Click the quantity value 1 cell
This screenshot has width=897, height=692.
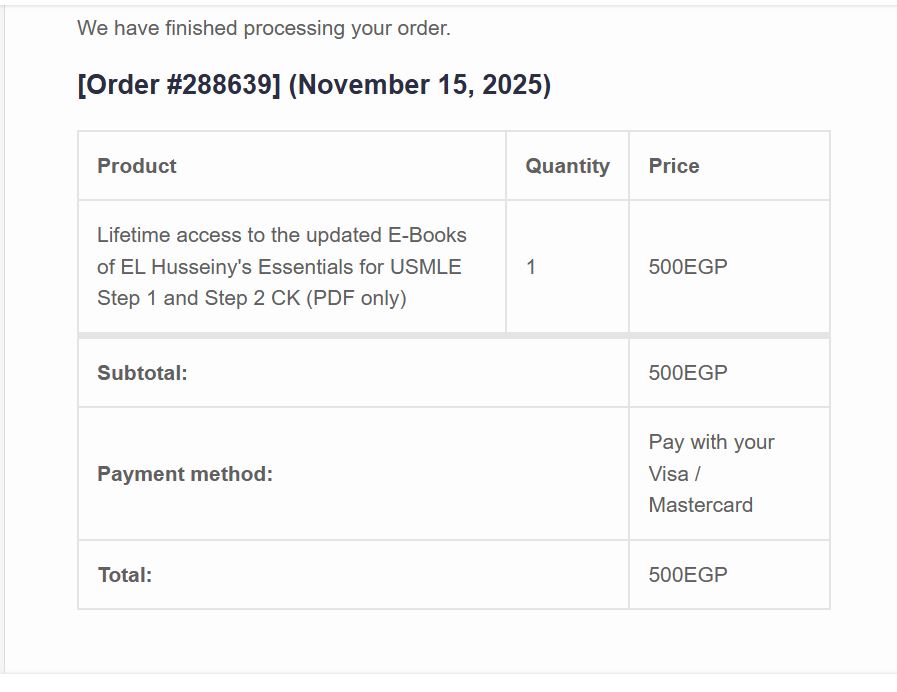point(531,267)
